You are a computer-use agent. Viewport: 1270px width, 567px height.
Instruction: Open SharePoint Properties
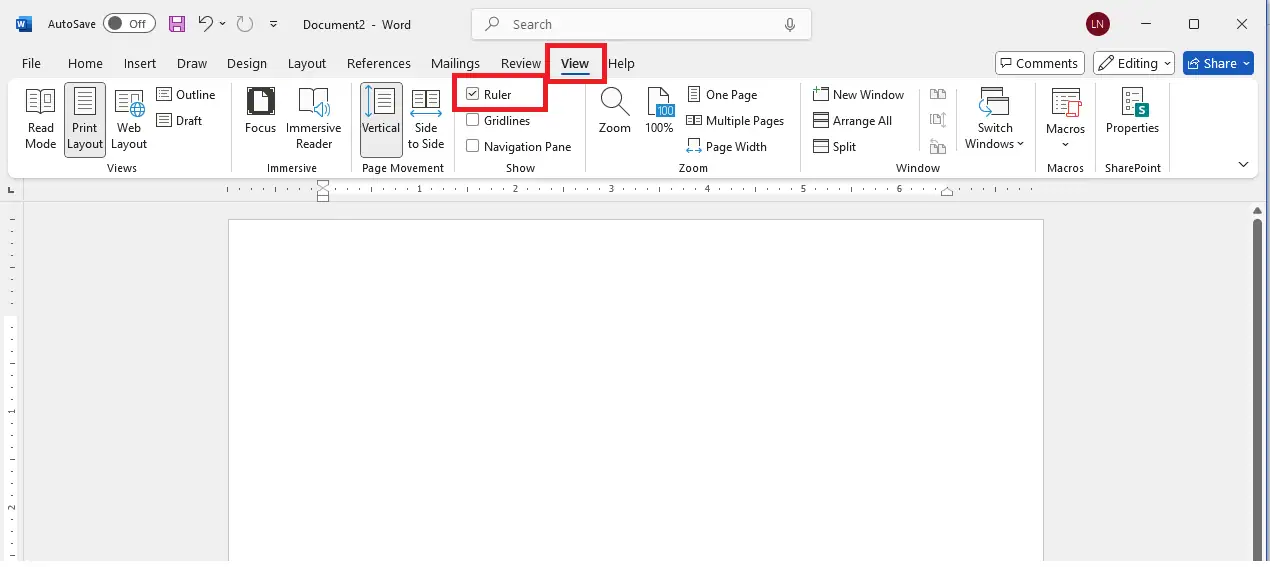pyautogui.click(x=1132, y=112)
